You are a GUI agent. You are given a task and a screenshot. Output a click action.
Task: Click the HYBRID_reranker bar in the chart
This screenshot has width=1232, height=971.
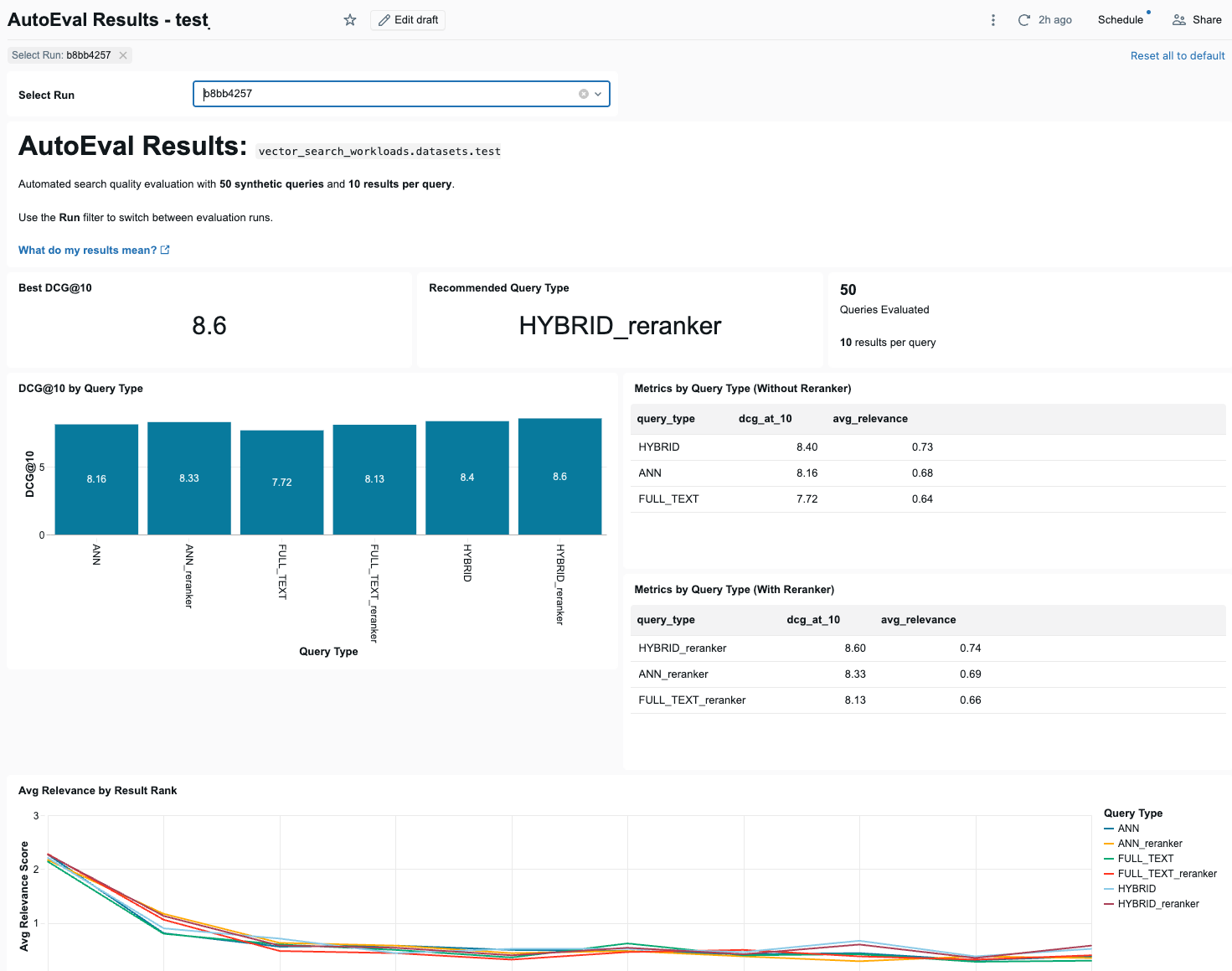tap(559, 477)
